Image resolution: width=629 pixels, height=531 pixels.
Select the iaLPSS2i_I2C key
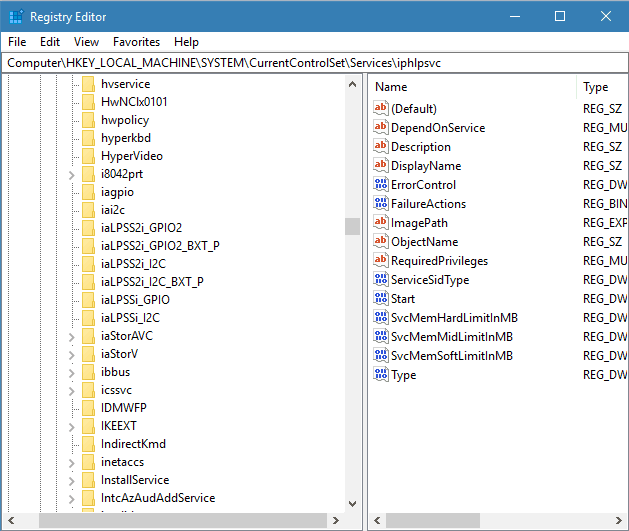[133, 264]
